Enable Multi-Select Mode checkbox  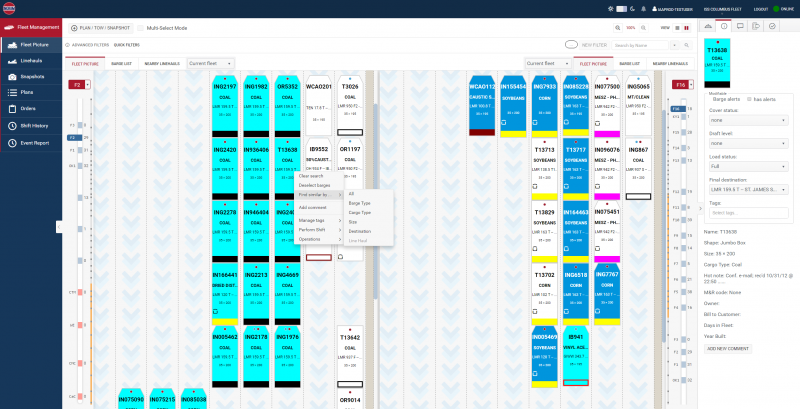click(x=139, y=28)
